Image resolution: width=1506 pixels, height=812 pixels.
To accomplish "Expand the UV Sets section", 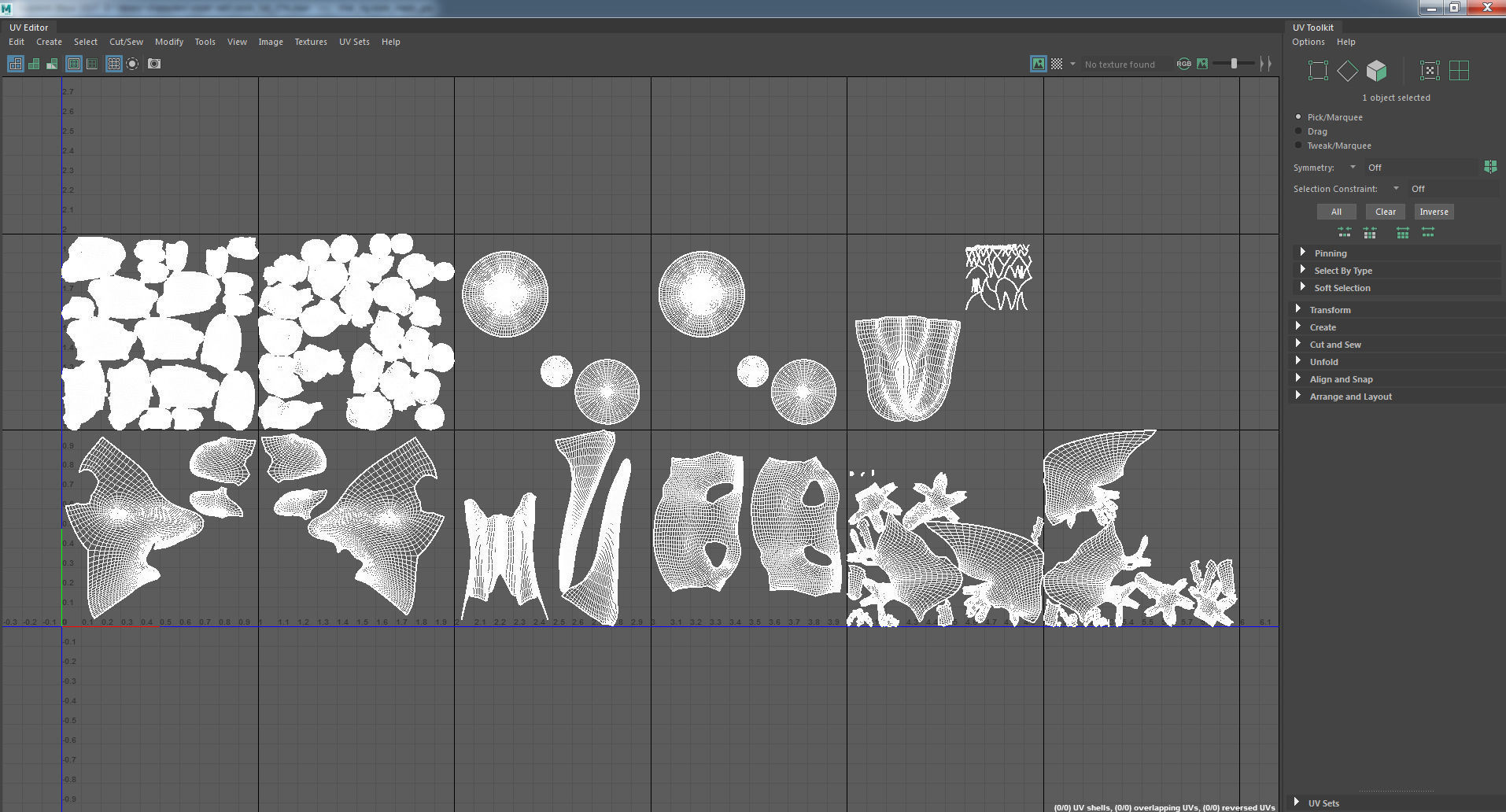I will (x=1397, y=803).
